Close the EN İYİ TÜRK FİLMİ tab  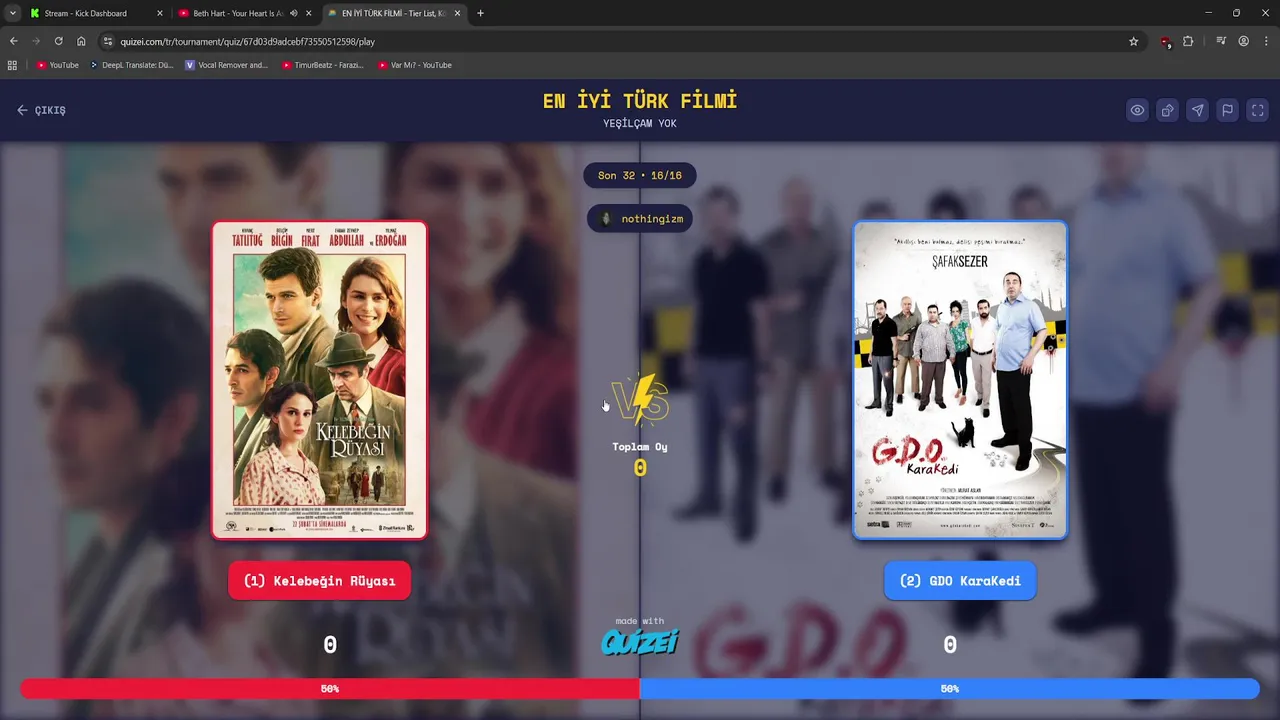point(458,13)
